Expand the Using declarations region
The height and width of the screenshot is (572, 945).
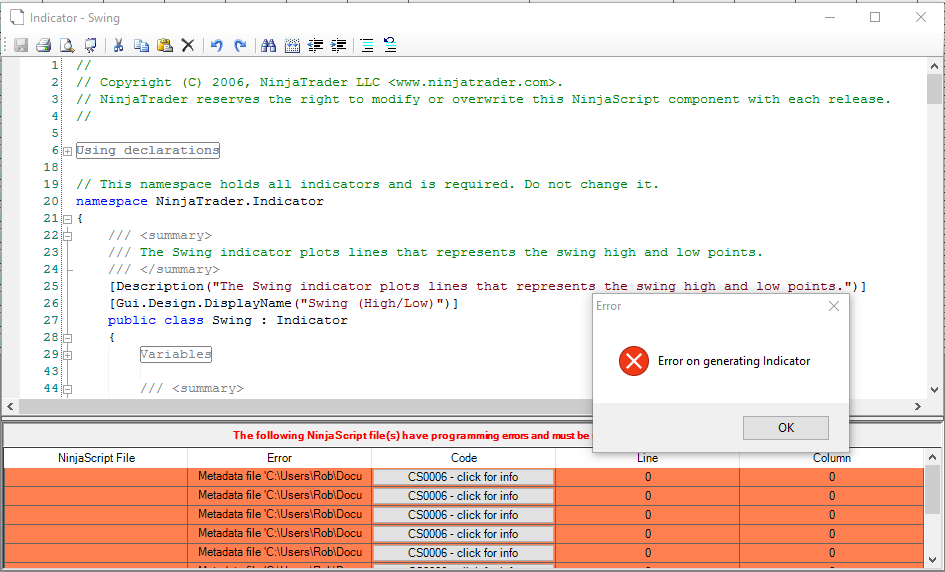click(67, 151)
